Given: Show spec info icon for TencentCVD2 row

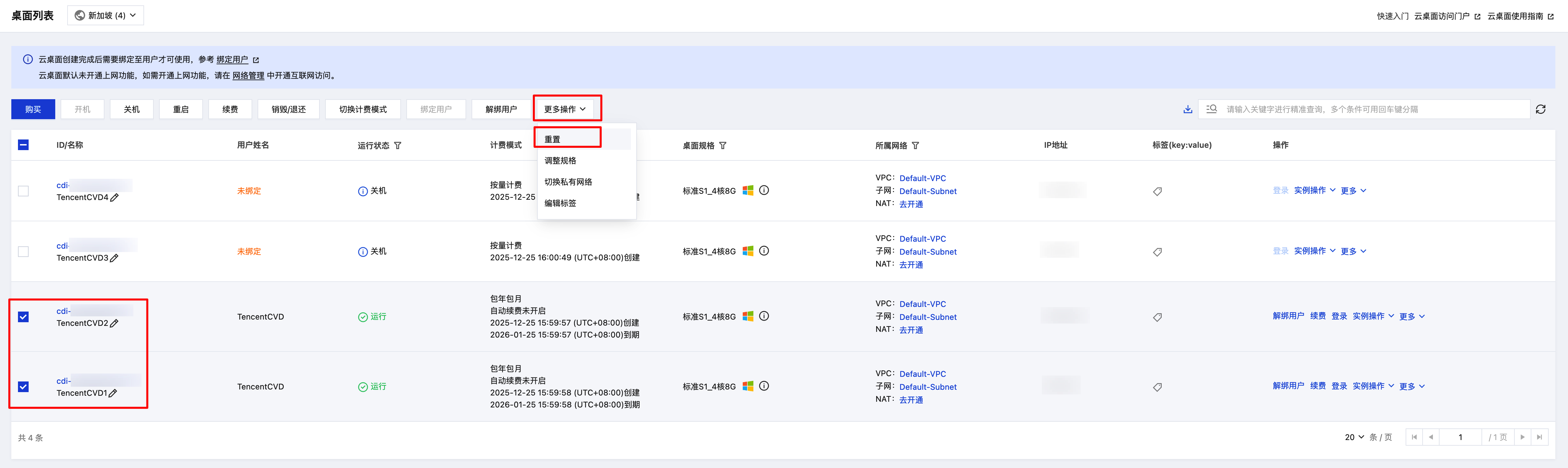Looking at the screenshot, I should [764, 317].
